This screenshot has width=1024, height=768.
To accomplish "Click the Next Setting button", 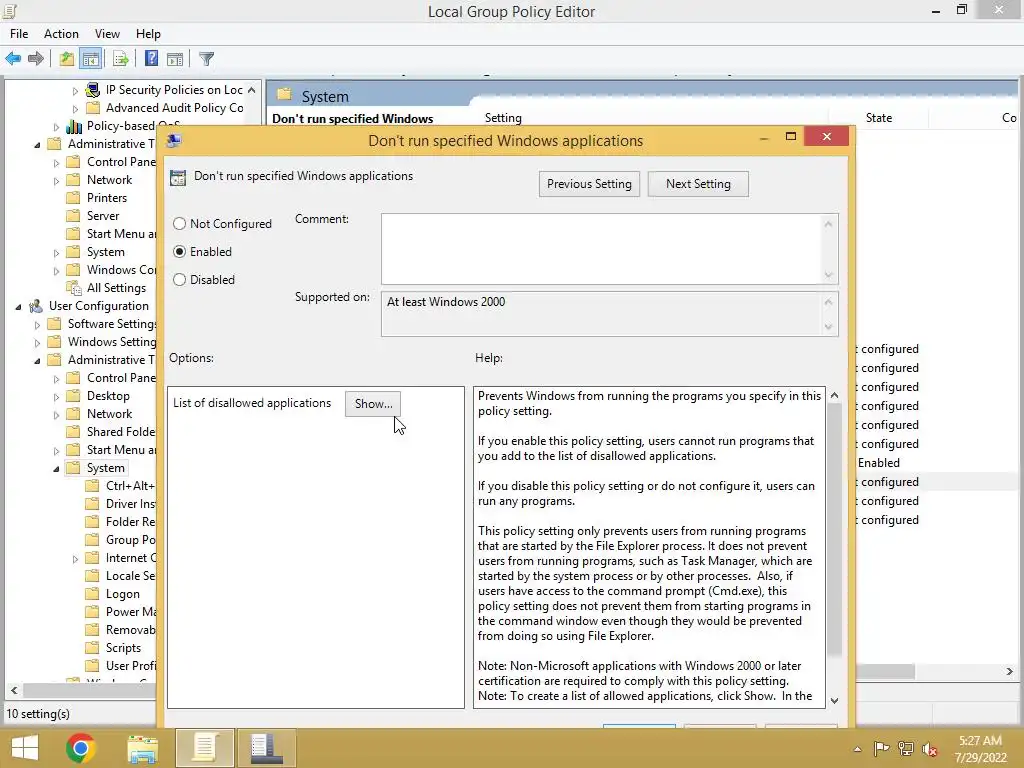I will click(698, 184).
